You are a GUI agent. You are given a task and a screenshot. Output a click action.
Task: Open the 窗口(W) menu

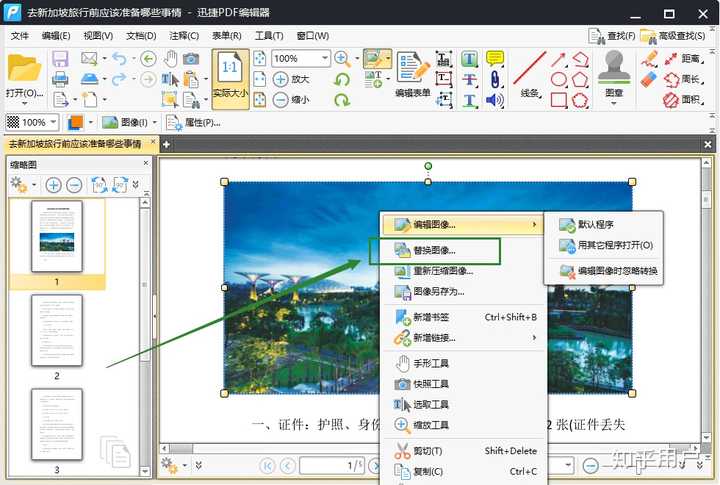(x=313, y=36)
